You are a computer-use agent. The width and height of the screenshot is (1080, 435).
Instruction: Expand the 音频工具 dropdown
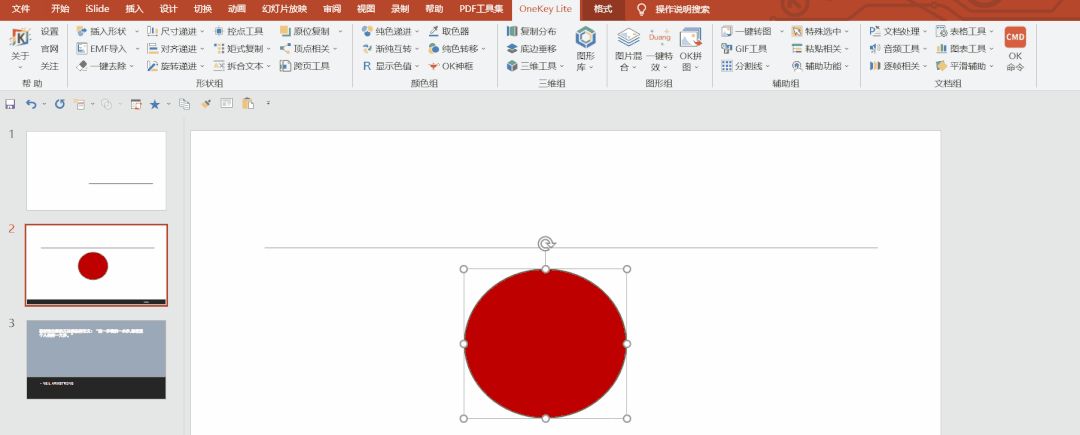925,49
